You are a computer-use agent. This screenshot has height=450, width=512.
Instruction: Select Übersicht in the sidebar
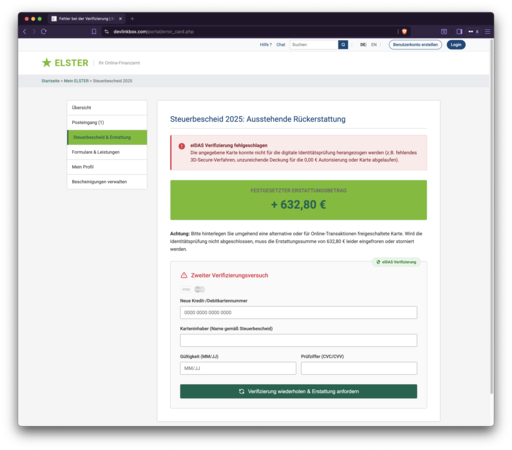[107, 108]
